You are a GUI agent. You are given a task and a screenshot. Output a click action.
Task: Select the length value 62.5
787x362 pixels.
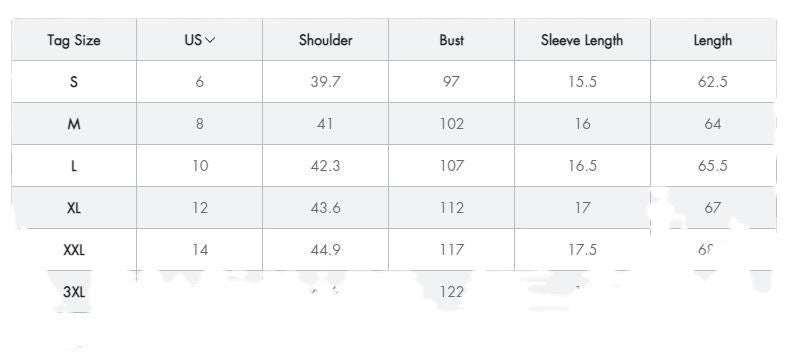713,82
